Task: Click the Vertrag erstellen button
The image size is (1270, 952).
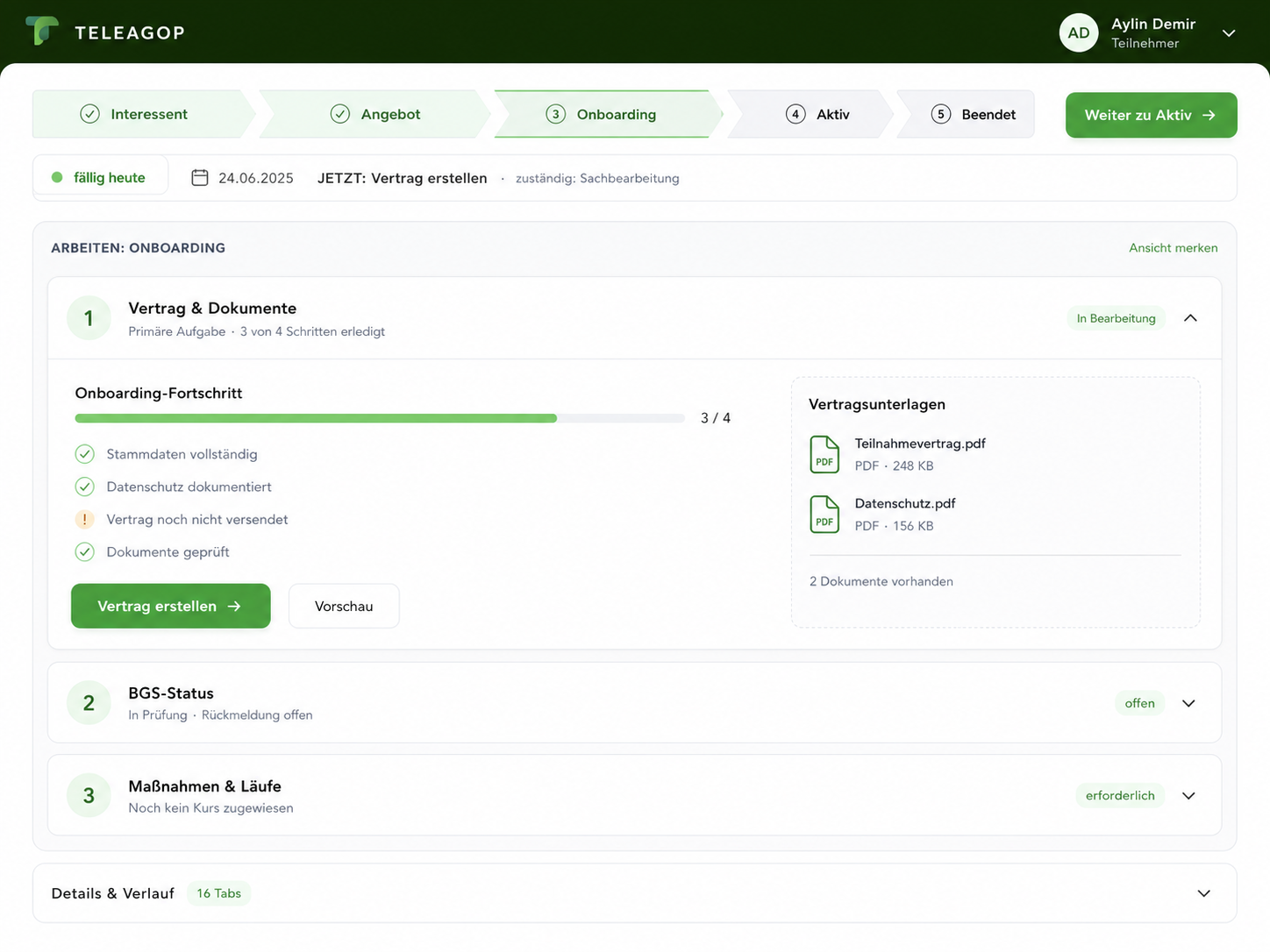Action: tap(171, 606)
